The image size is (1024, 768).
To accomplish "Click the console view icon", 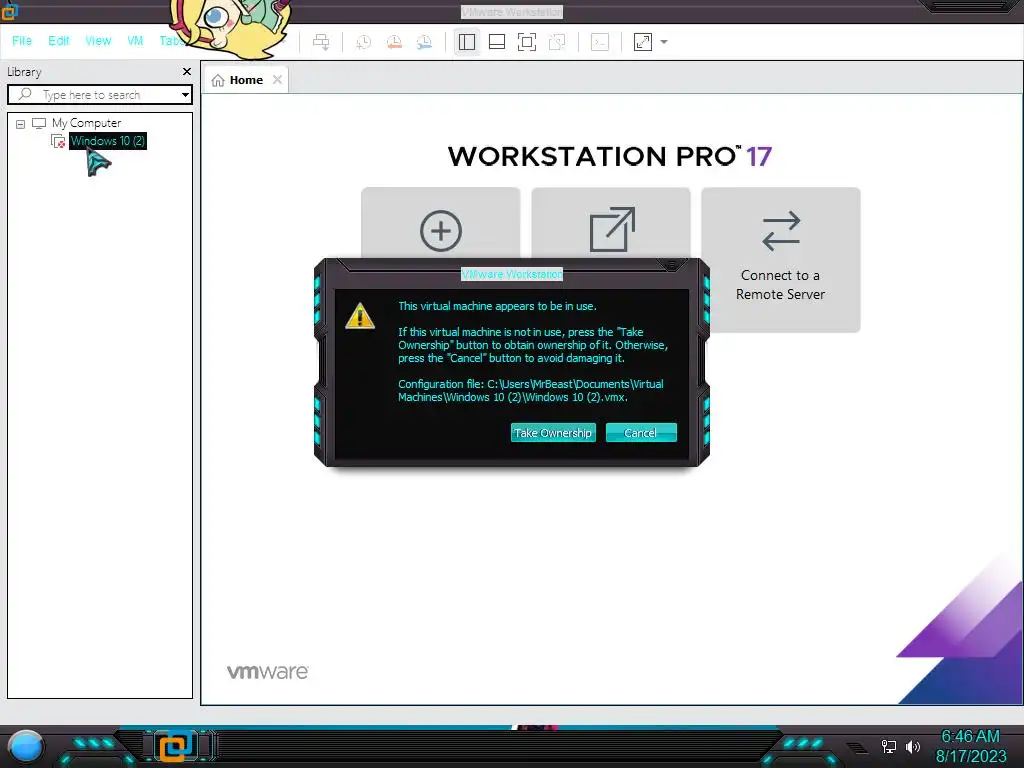I will click(600, 42).
